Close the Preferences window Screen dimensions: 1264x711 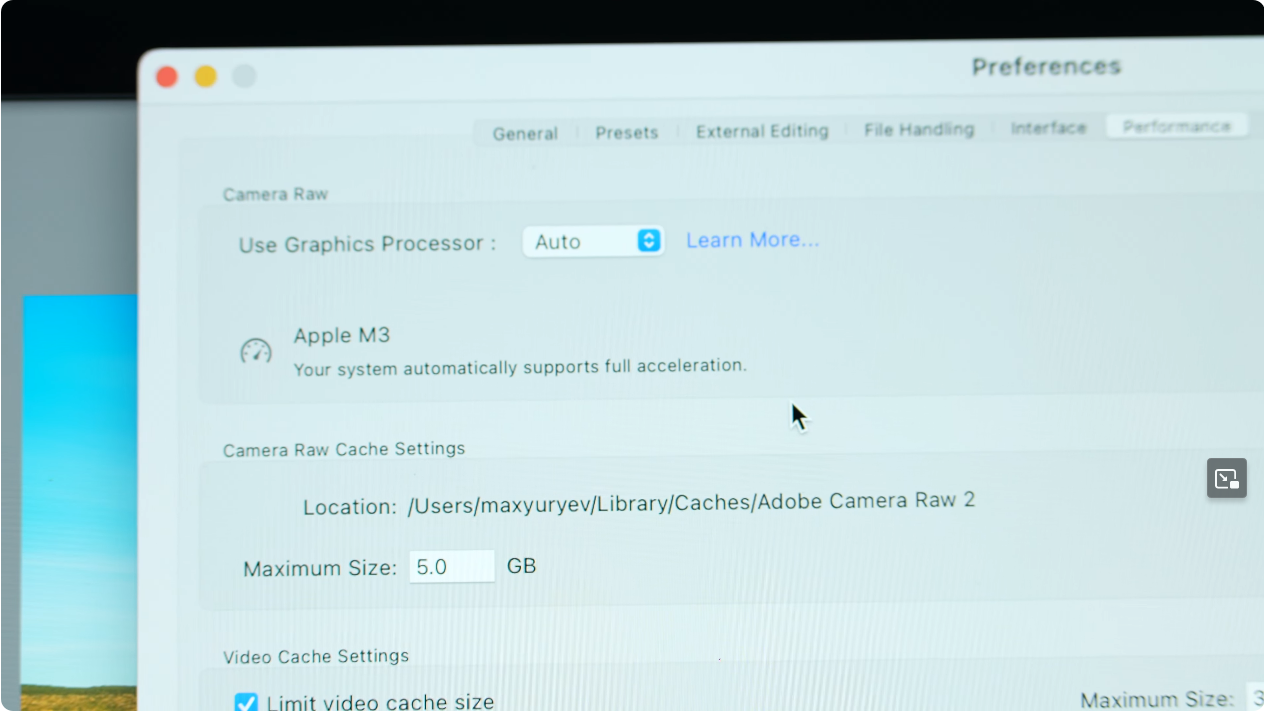(x=167, y=77)
